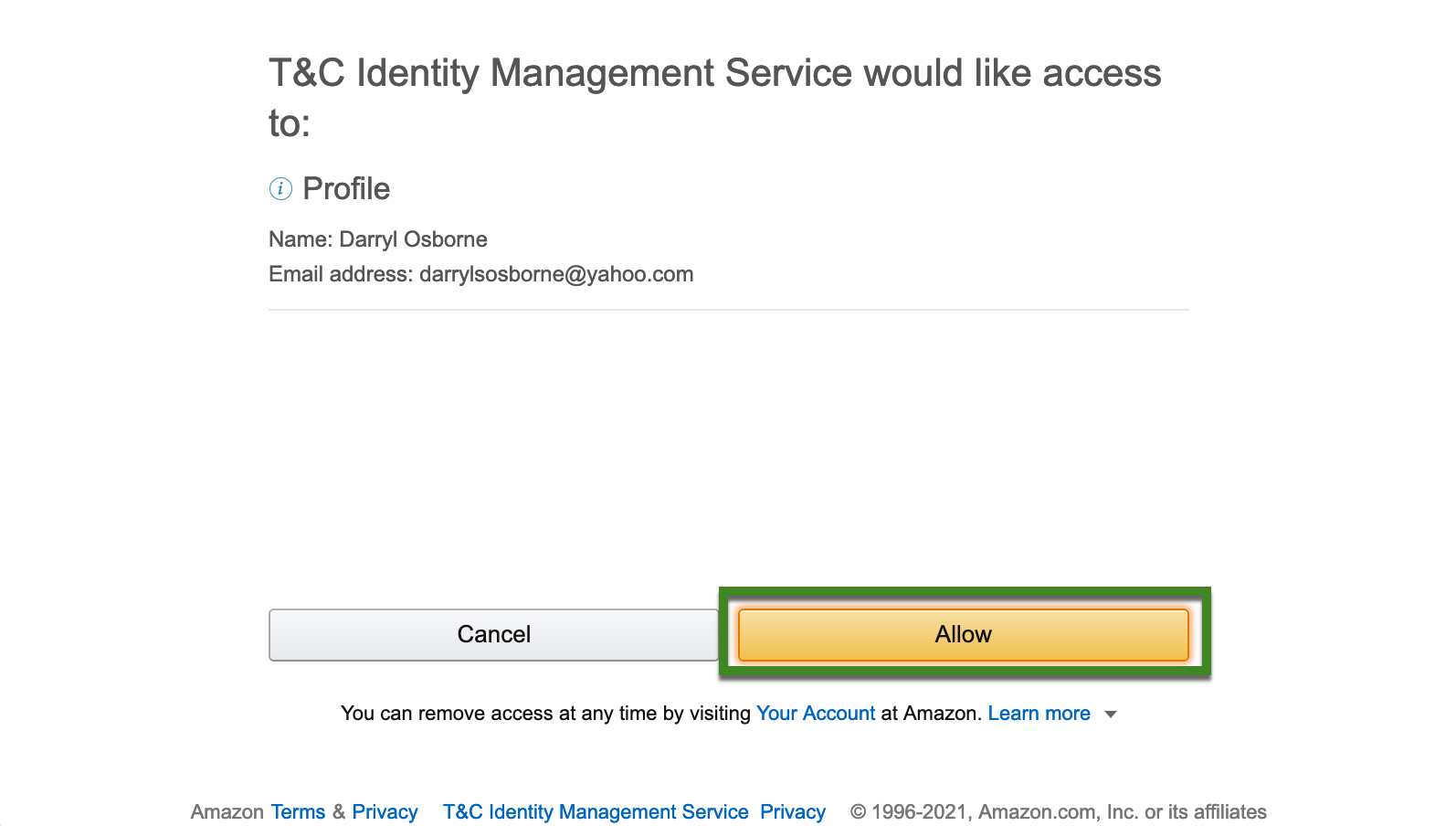Click the email address darrylsosborne@yahoo.com
Image resolution: width=1456 pixels, height=826 pixels.
click(556, 274)
